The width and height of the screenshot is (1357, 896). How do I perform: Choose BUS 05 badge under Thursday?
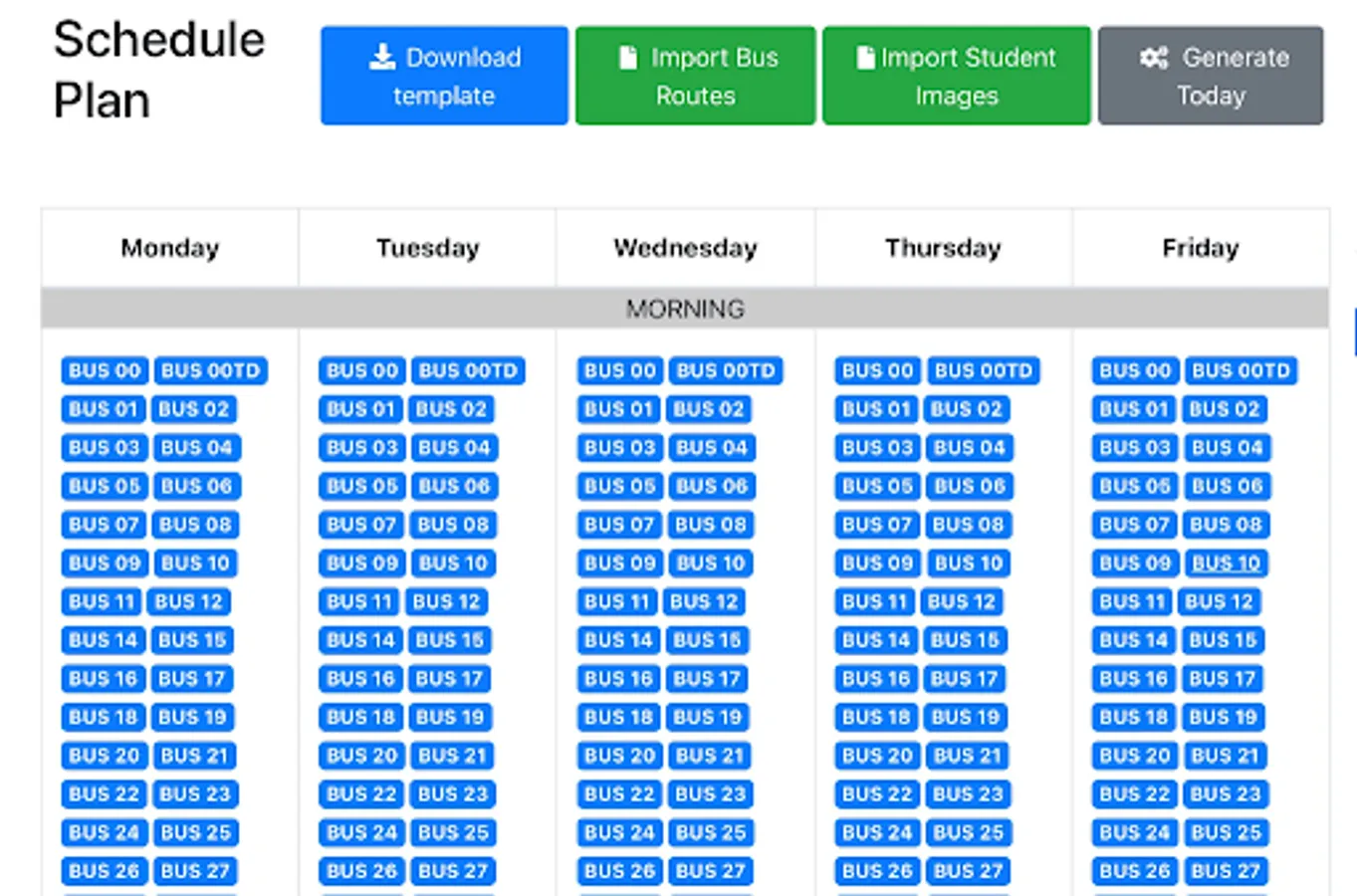877,487
